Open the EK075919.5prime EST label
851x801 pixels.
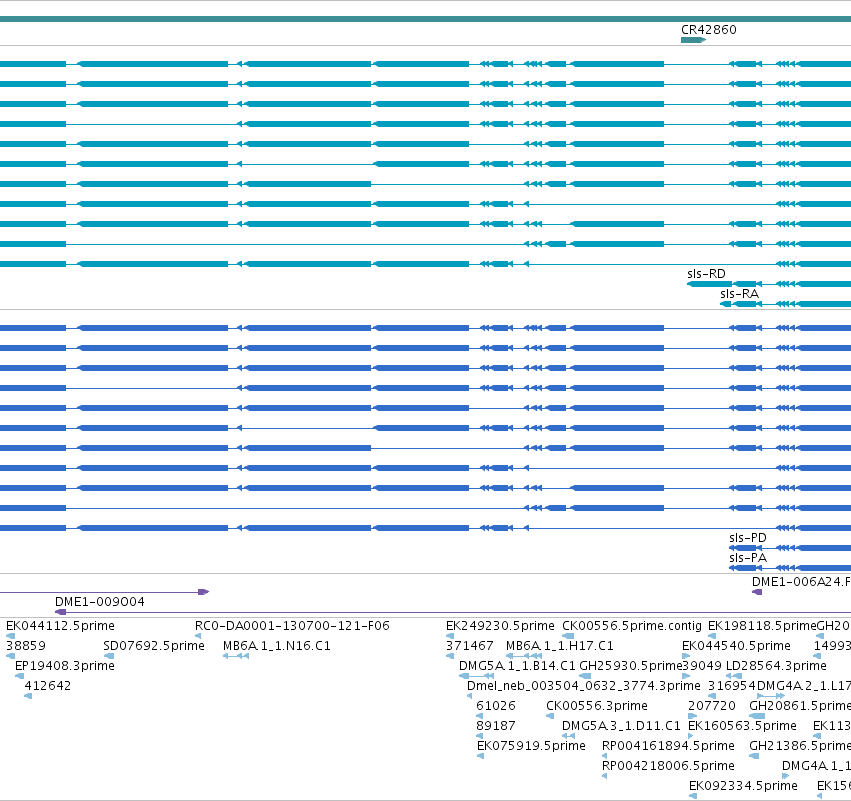[531, 746]
